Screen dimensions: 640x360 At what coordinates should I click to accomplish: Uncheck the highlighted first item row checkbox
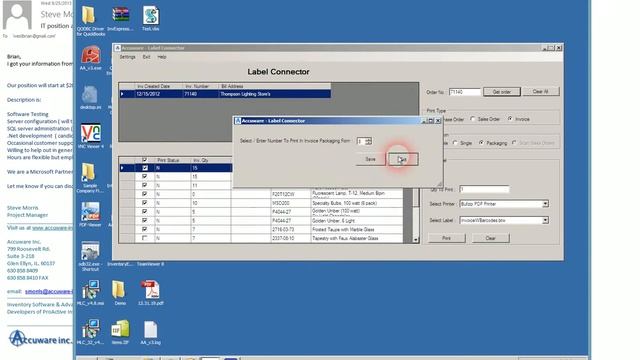tap(144, 168)
